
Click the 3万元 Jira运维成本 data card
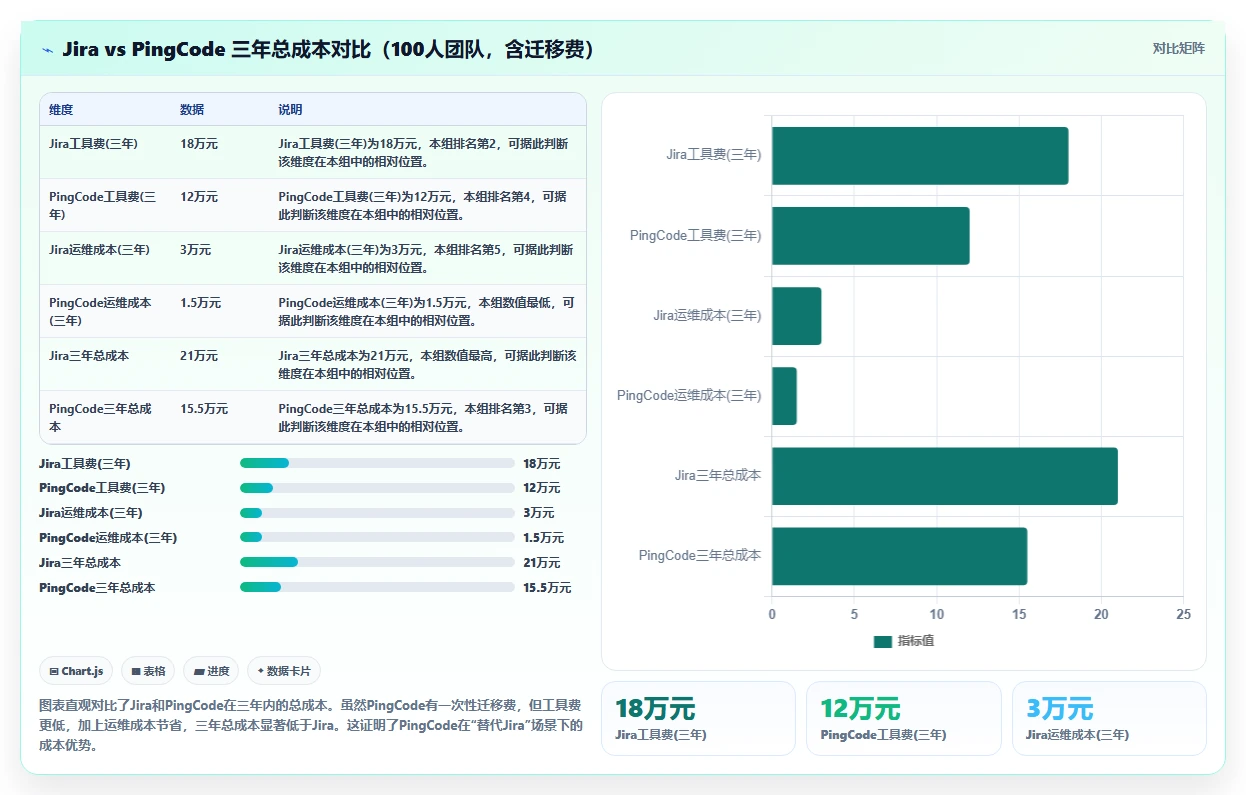1109,718
